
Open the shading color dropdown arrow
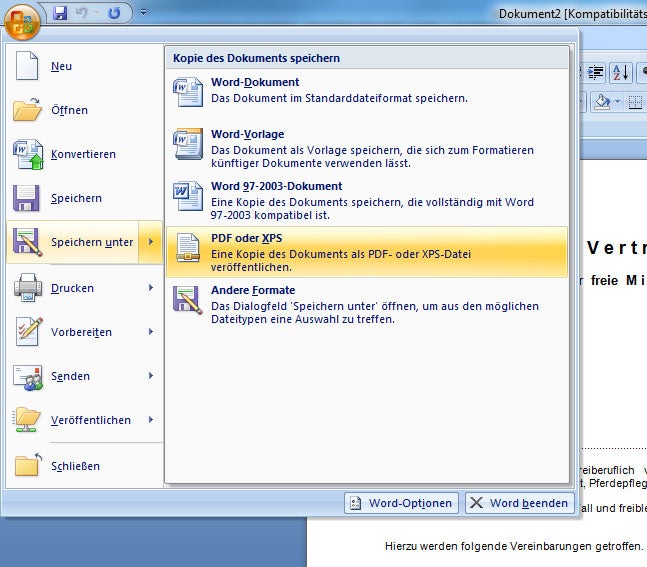tap(617, 102)
